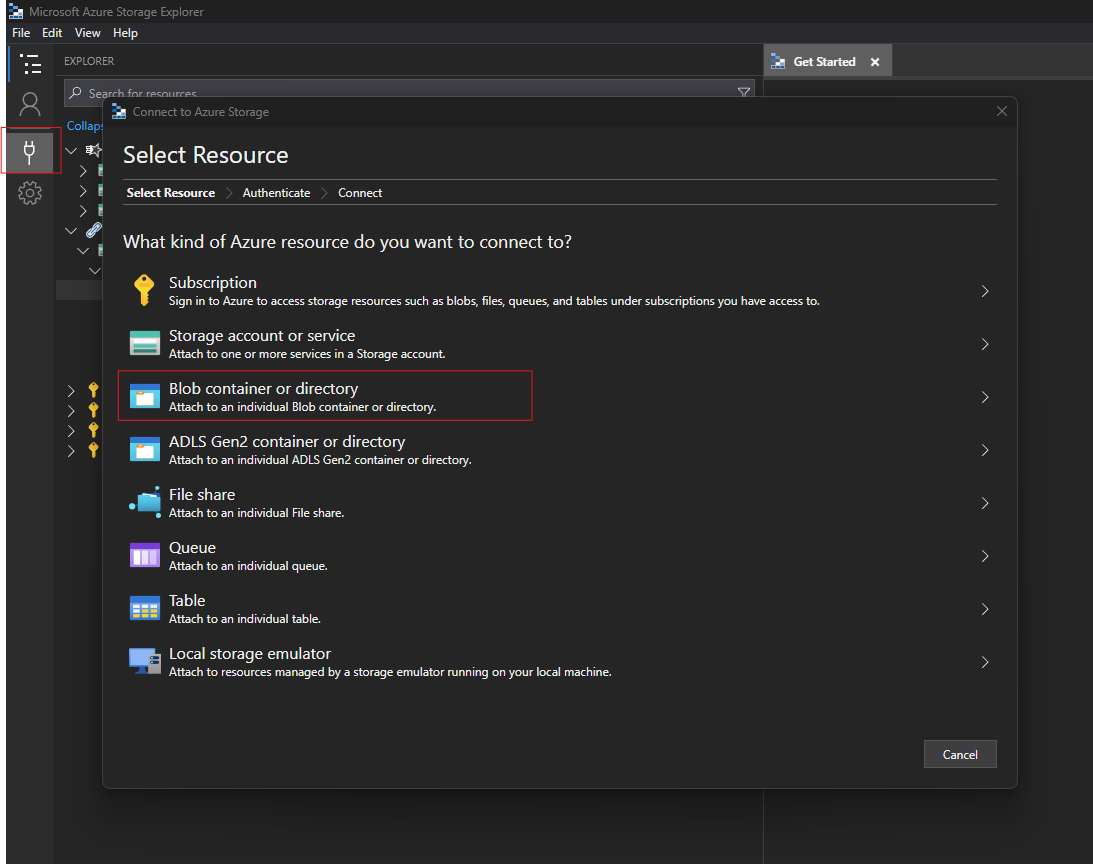Select ADLS Gen2 container or directory title
This screenshot has height=864, width=1093.
point(286,441)
